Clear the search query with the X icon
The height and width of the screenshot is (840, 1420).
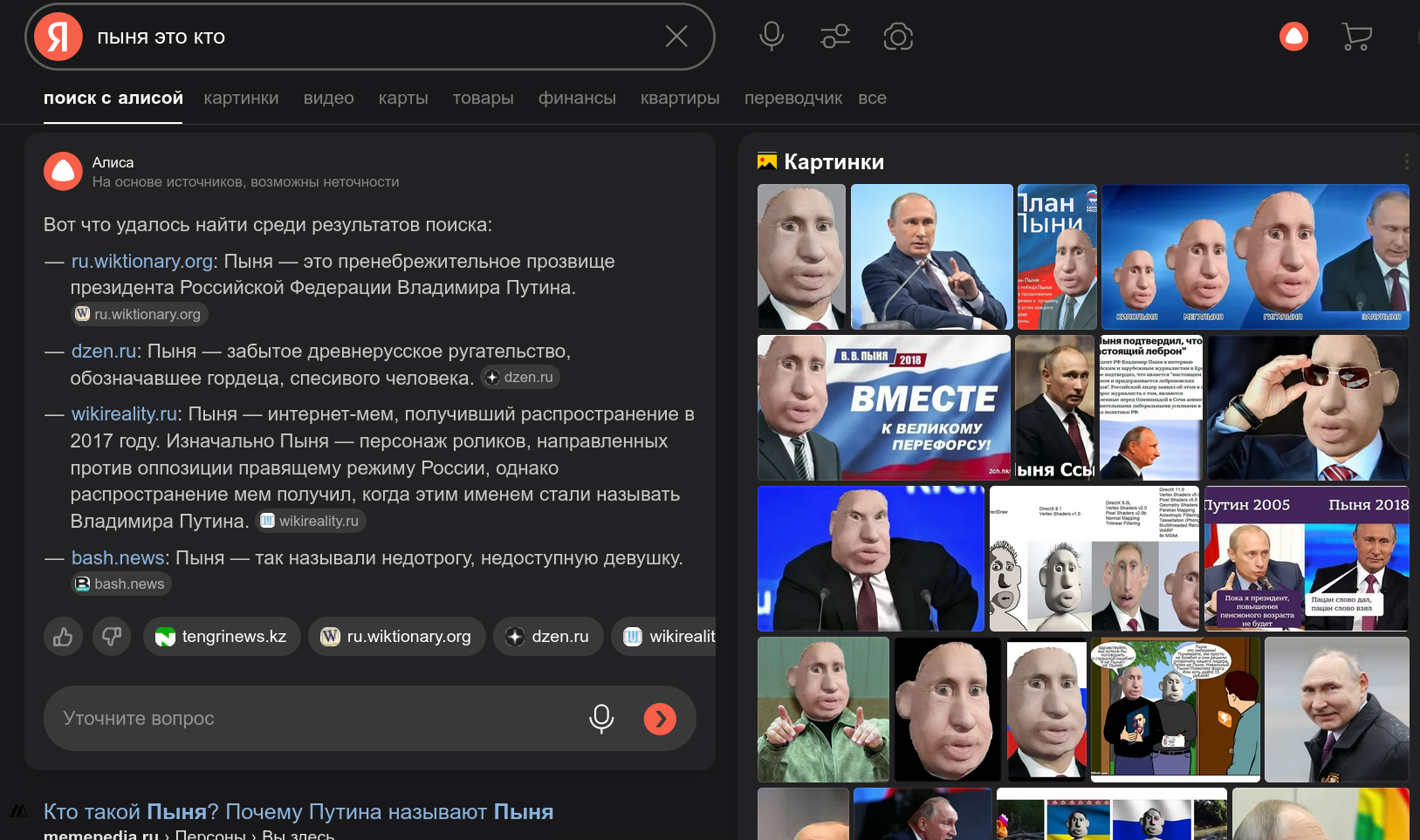[676, 37]
